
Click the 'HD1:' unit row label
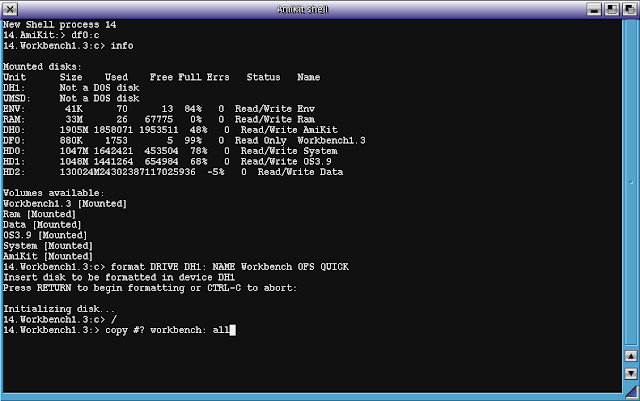click(14, 162)
